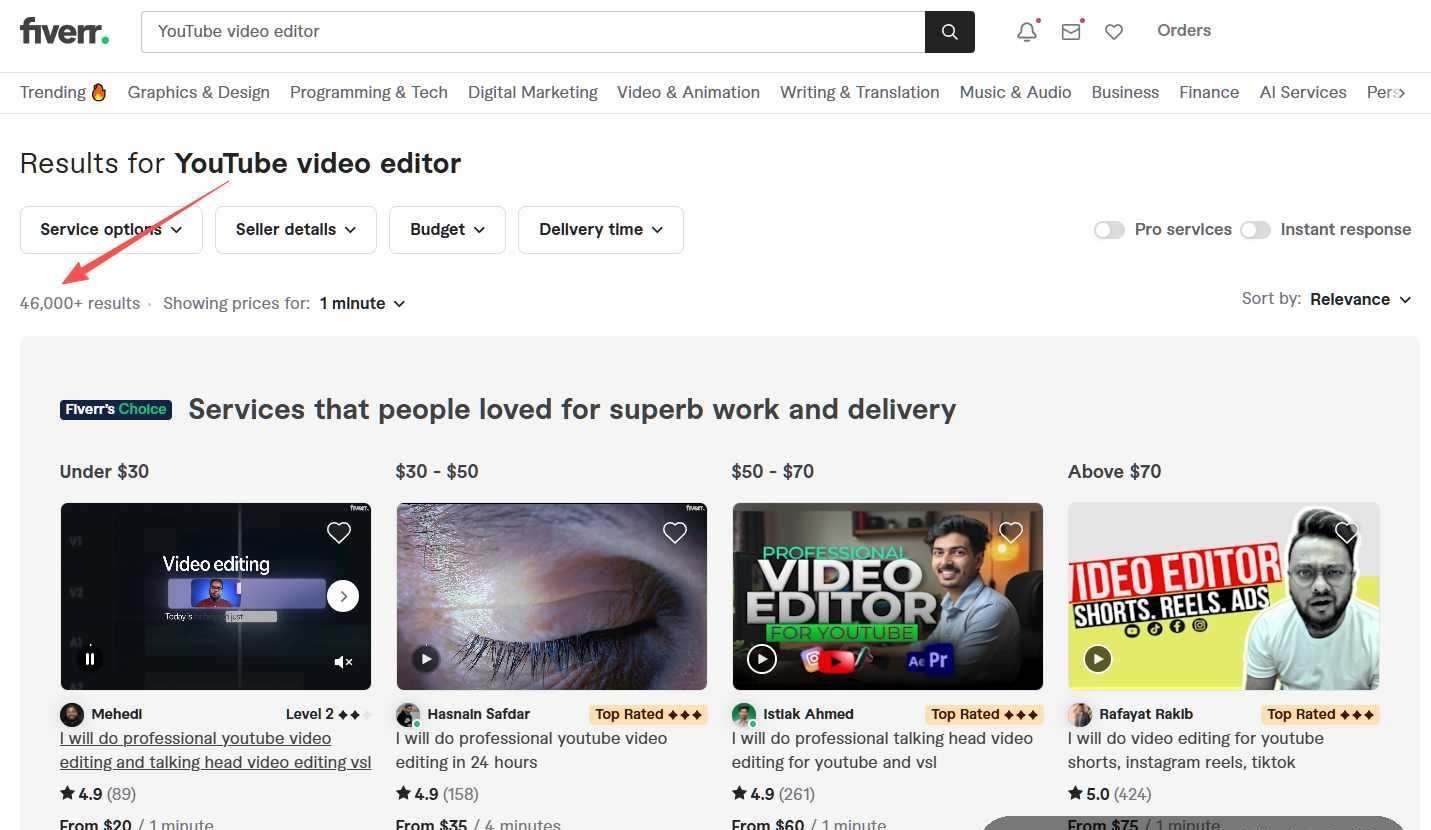The width and height of the screenshot is (1431, 830).
Task: Favorite Rafayat Rakib's gig heart icon
Action: point(1347,532)
